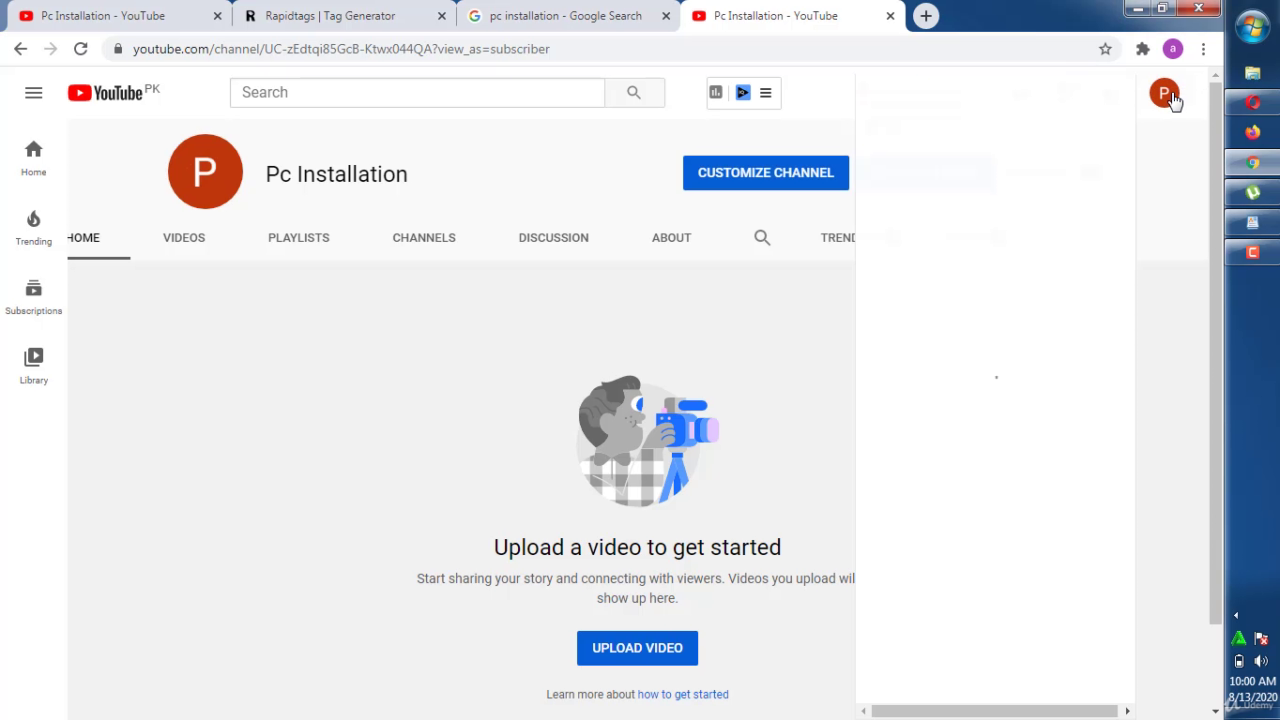The width and height of the screenshot is (1280, 720).
Task: Click the horizontal scrollbar right arrow
Action: point(1127,711)
